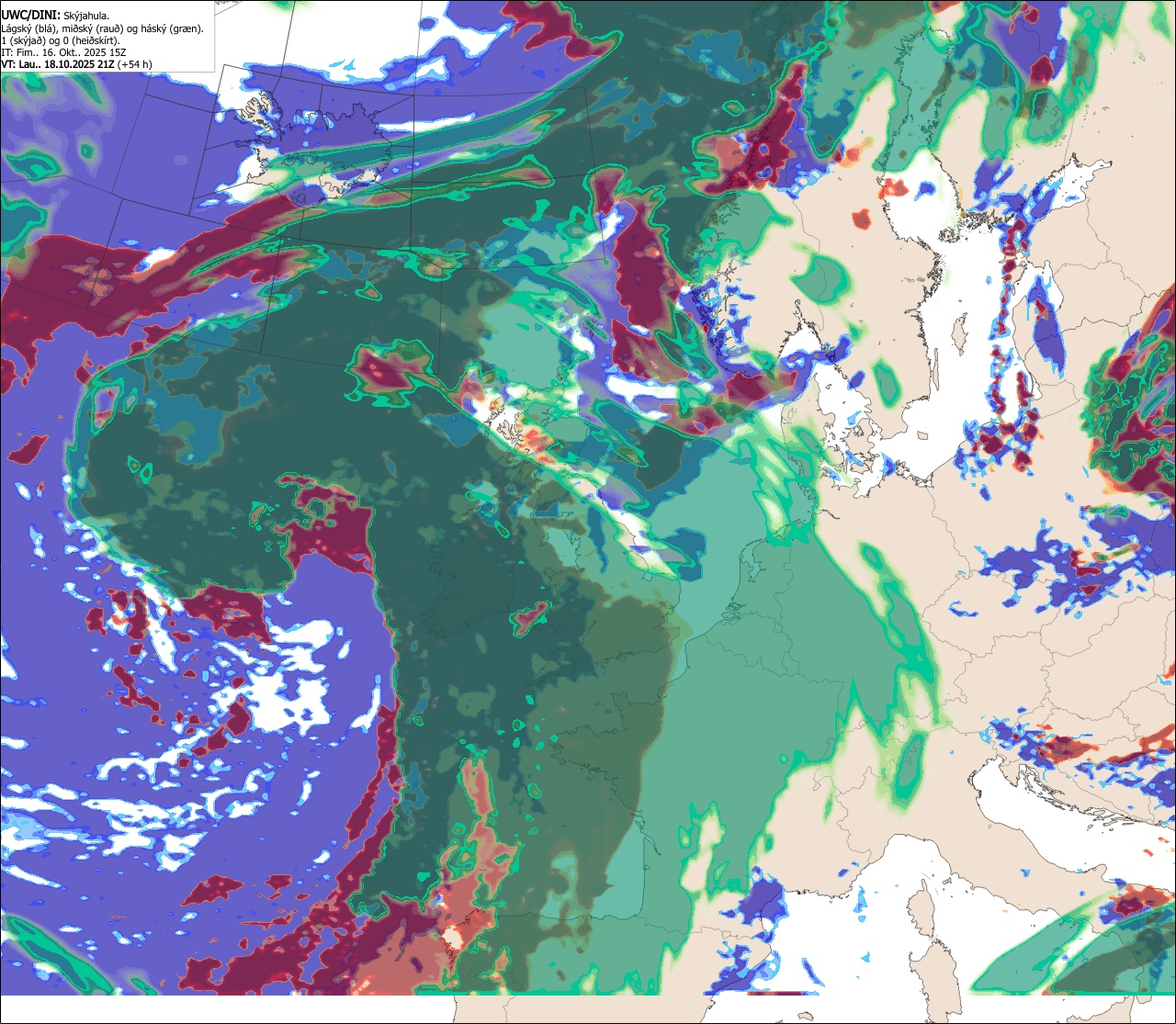Click the 'IT: Fim.. 16. Okt.. 2025 15Z' line

[x=63, y=52]
